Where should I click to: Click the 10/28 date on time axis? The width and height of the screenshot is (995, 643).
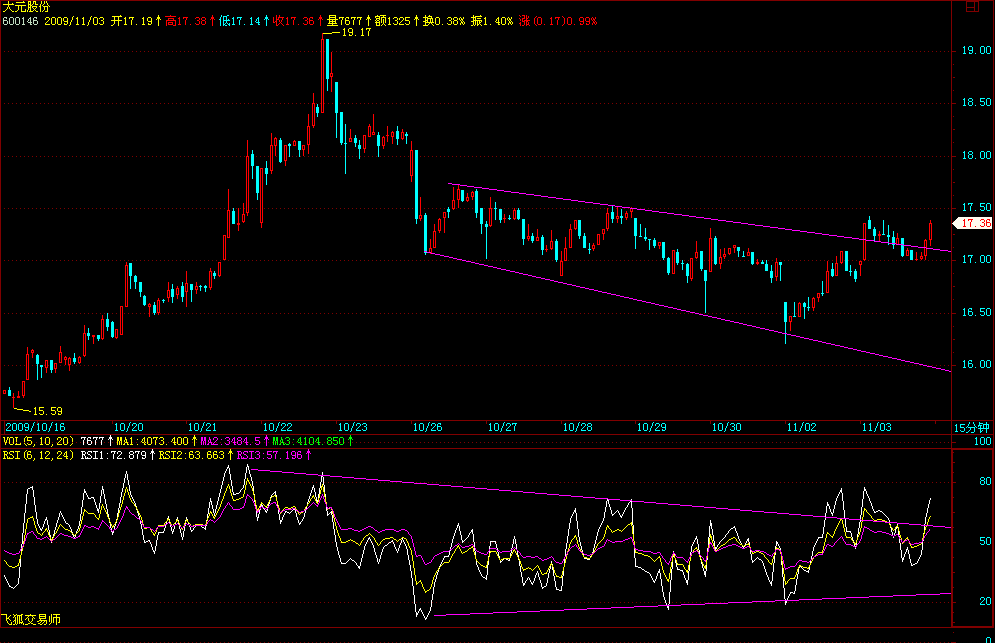pyautogui.click(x=577, y=427)
